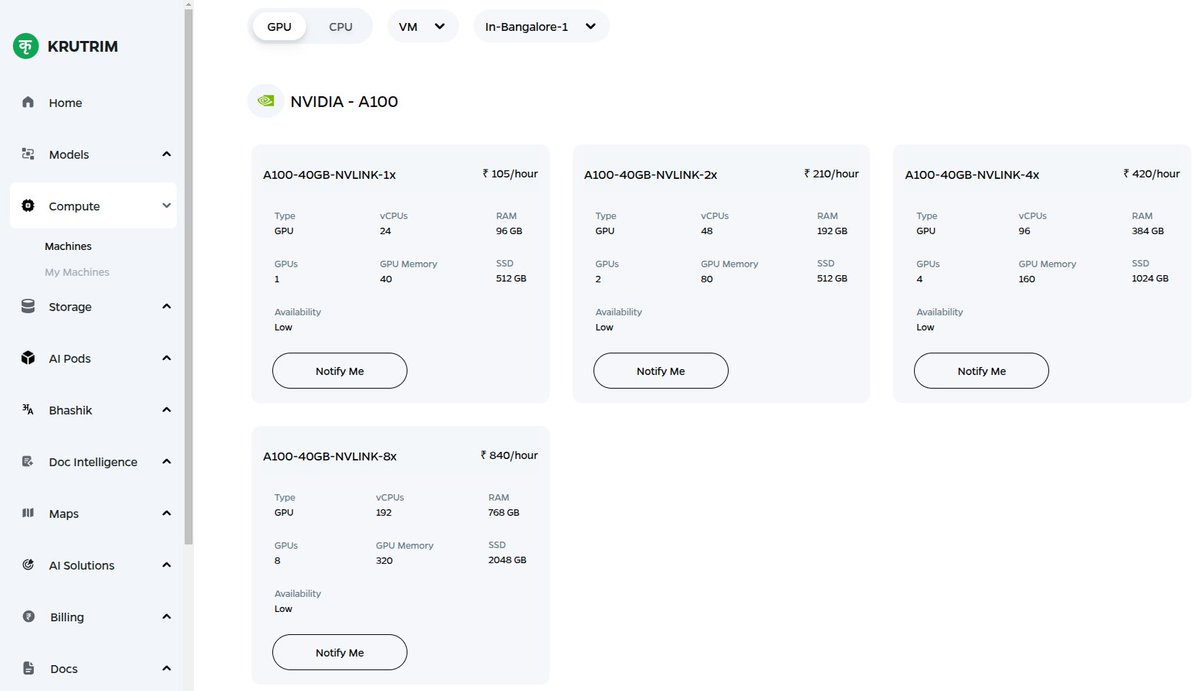Expand the Maps menu chevron

coord(166,513)
